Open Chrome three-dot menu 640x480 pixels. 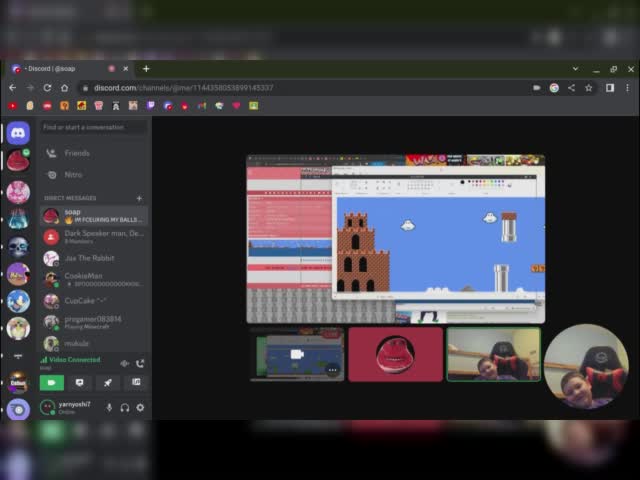[627, 88]
